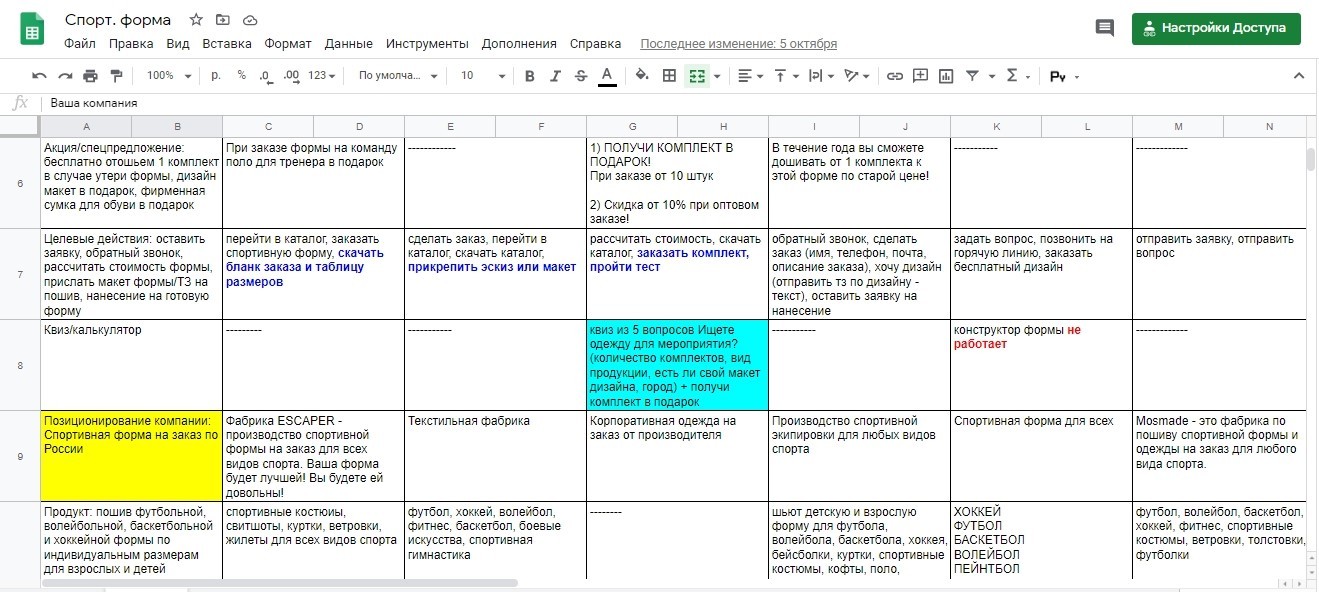Open the Инструменты menu
1319x592 pixels.
(427, 44)
